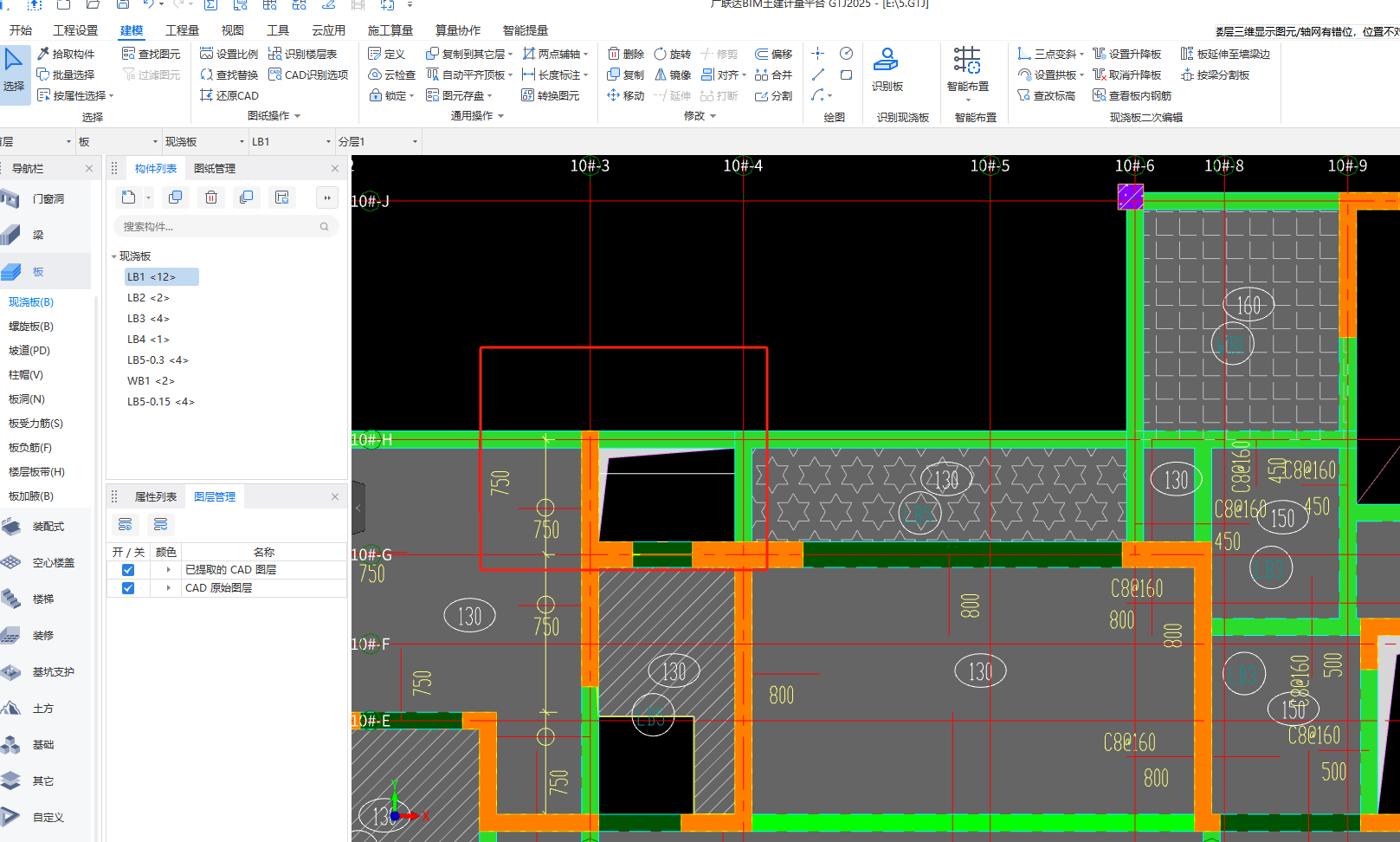Image resolution: width=1400 pixels, height=842 pixels.
Task: Click the 搜索构件 search field
Action: [x=226, y=226]
